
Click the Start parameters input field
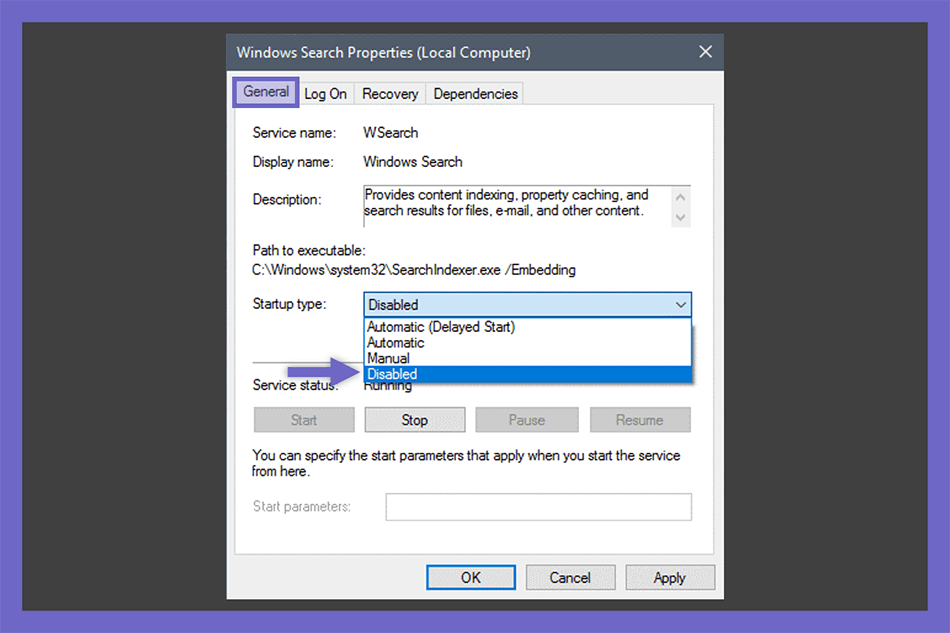click(539, 506)
